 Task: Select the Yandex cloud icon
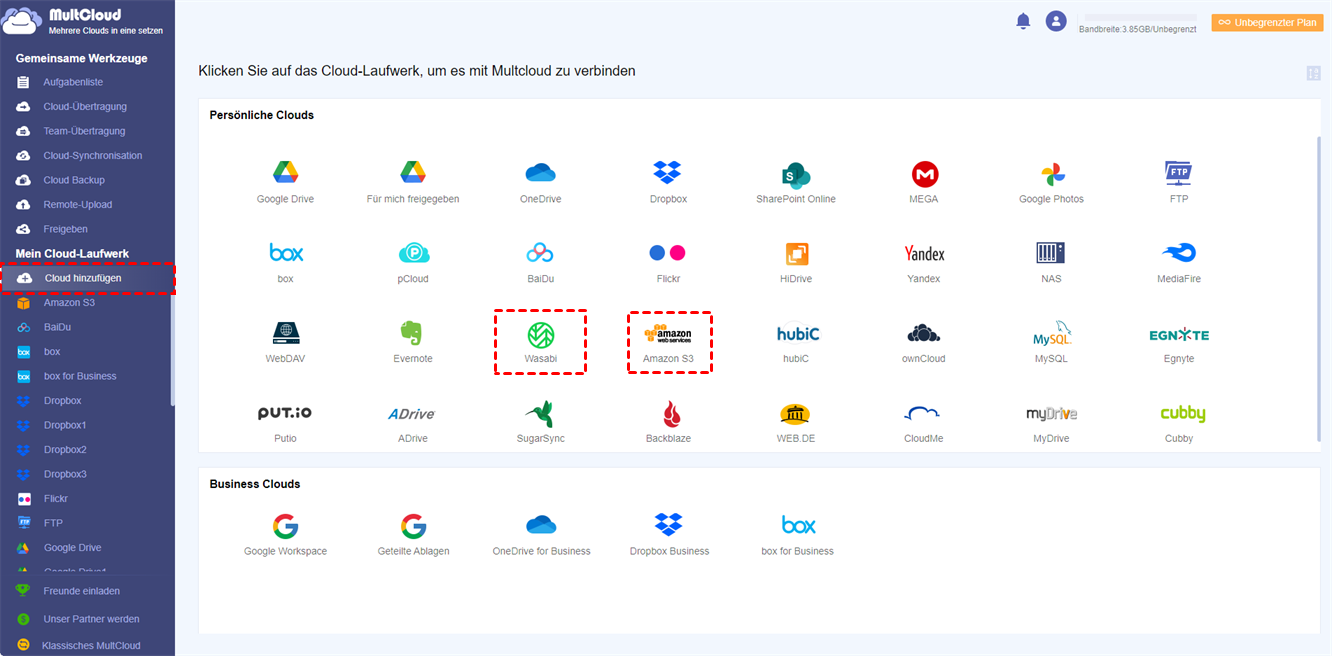tap(924, 253)
